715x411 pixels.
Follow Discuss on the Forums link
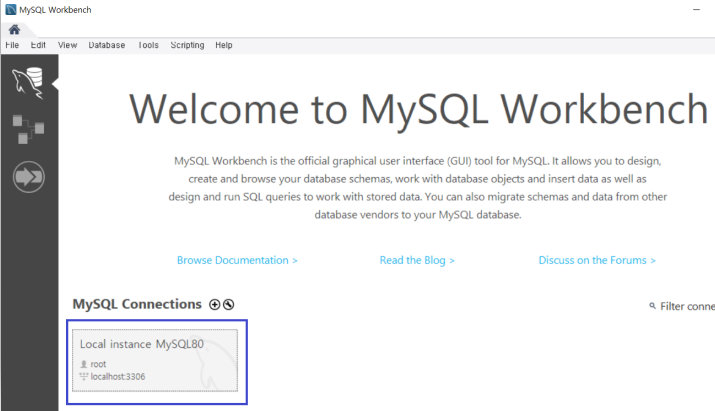tap(597, 260)
